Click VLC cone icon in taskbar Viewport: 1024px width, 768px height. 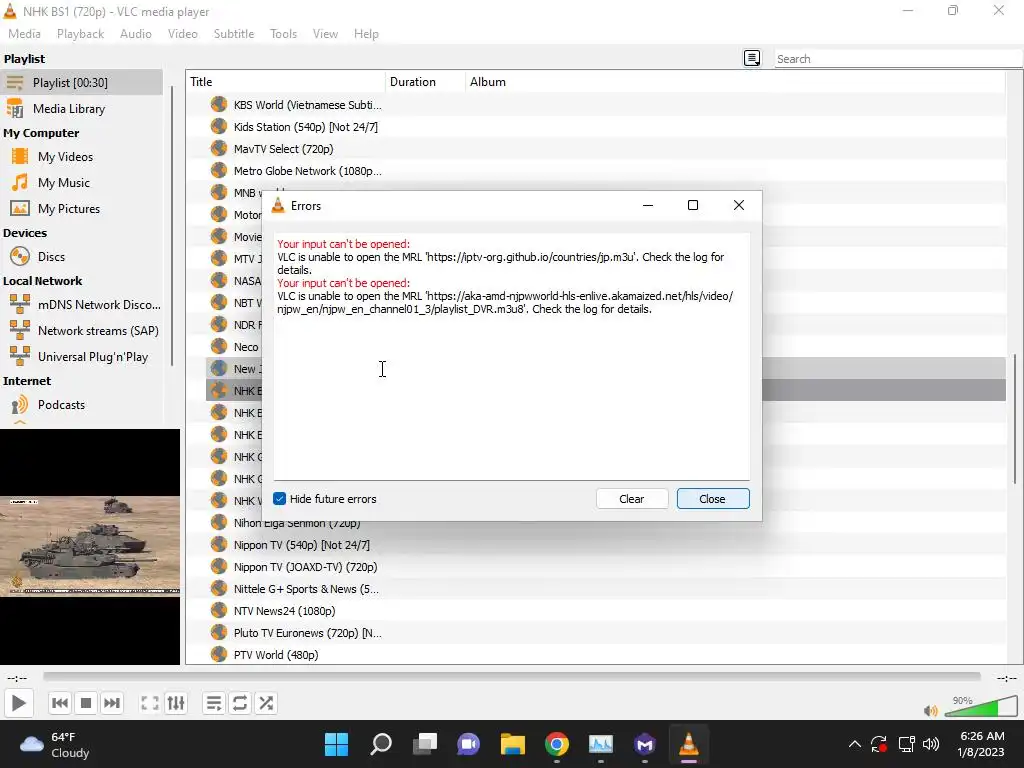click(688, 744)
